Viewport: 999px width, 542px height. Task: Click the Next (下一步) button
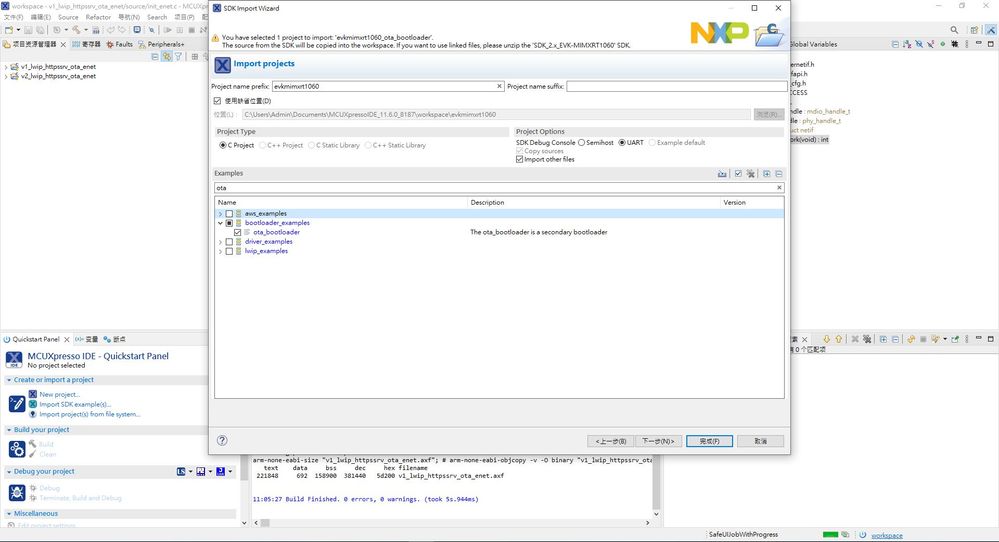click(x=658, y=441)
